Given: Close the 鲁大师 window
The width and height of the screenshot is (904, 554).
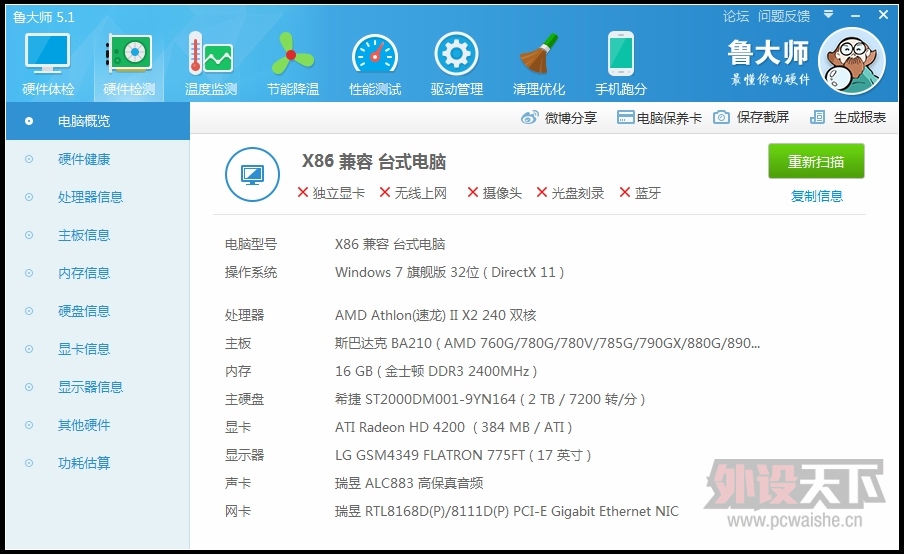Looking at the screenshot, I should 883,15.
